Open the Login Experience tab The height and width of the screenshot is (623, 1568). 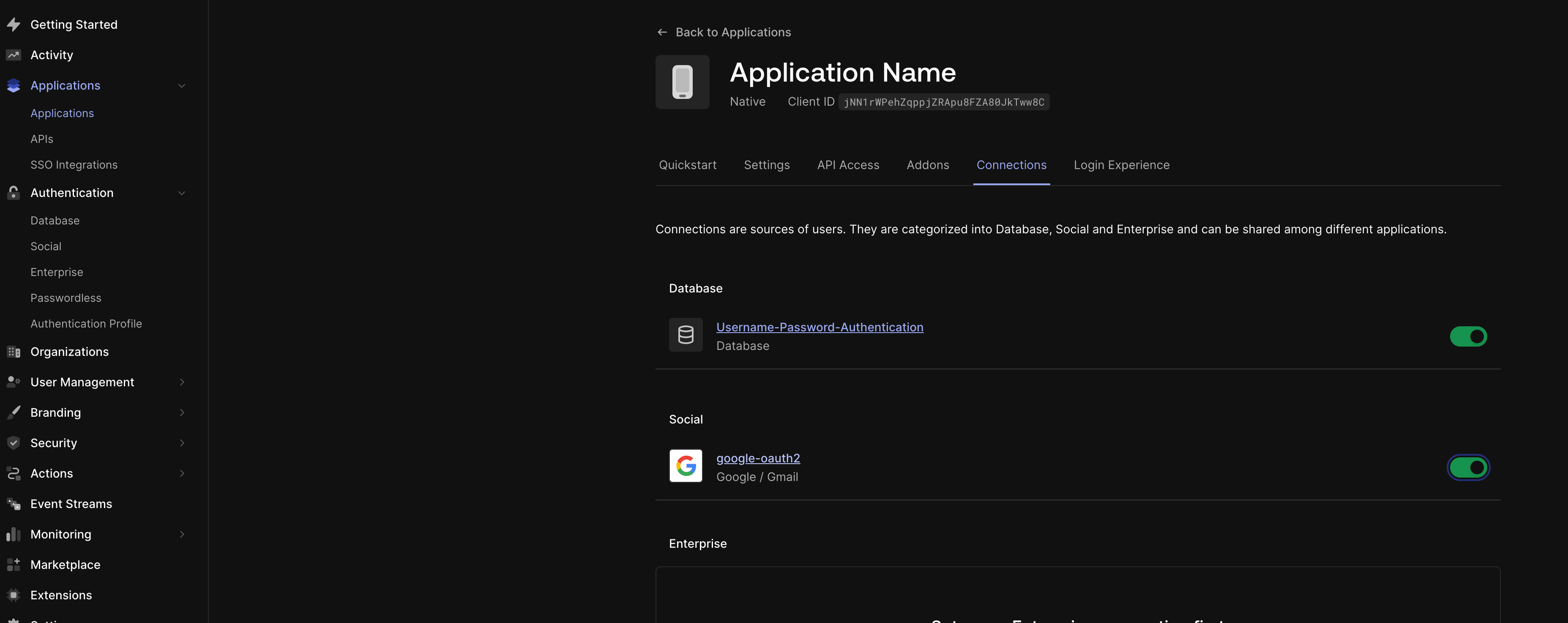pos(1121,165)
